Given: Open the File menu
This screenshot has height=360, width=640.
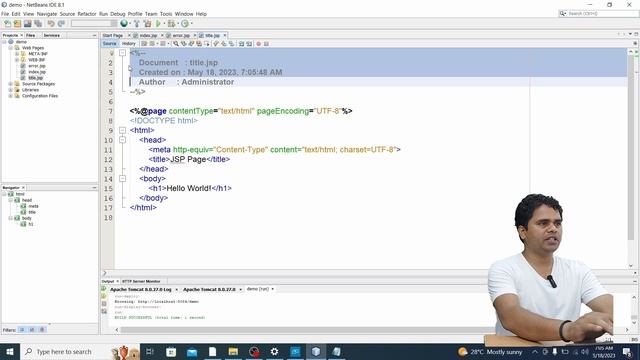Looking at the screenshot, I should tap(5, 14).
